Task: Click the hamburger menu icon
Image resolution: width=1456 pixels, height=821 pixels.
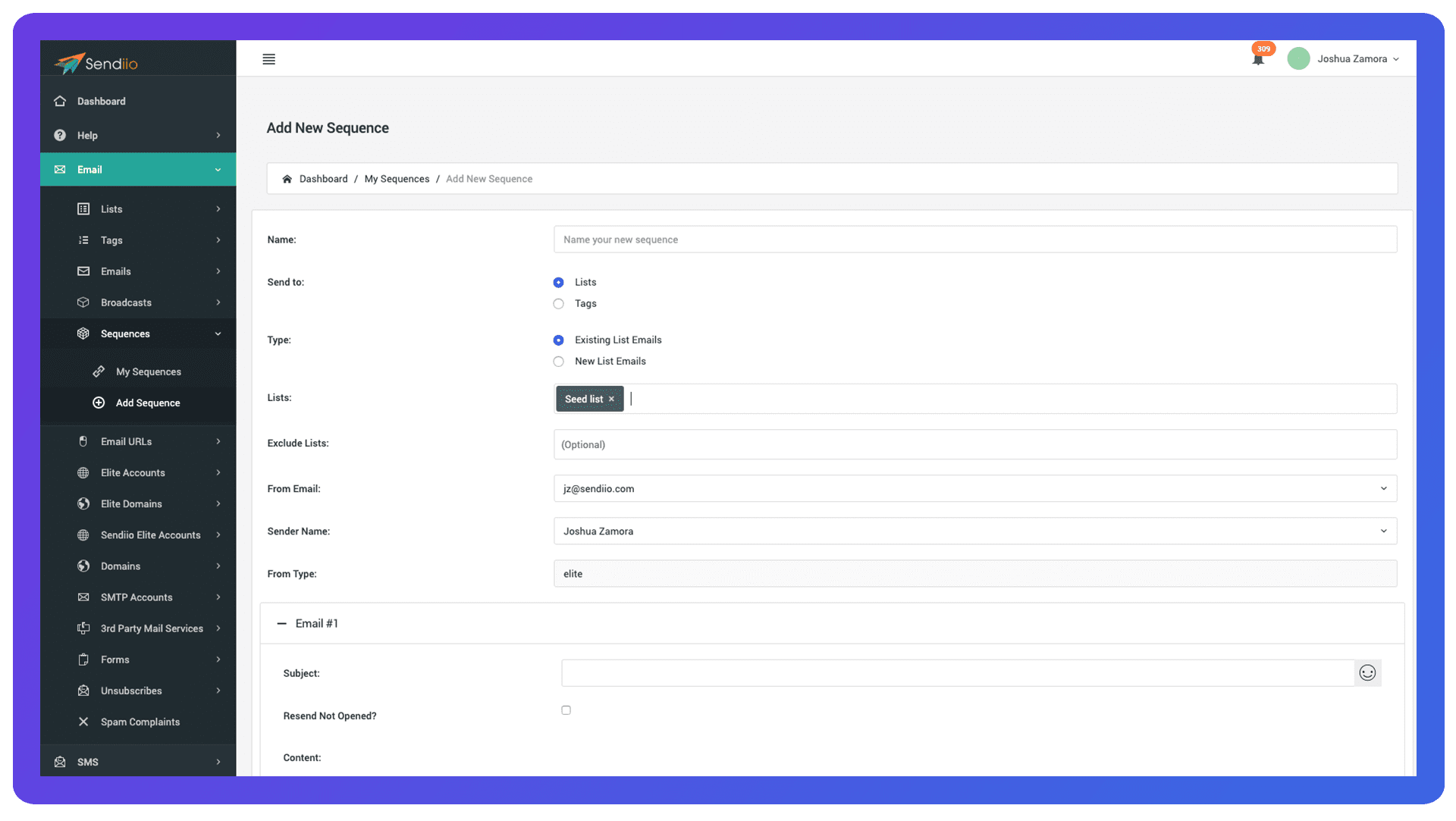Action: tap(268, 59)
